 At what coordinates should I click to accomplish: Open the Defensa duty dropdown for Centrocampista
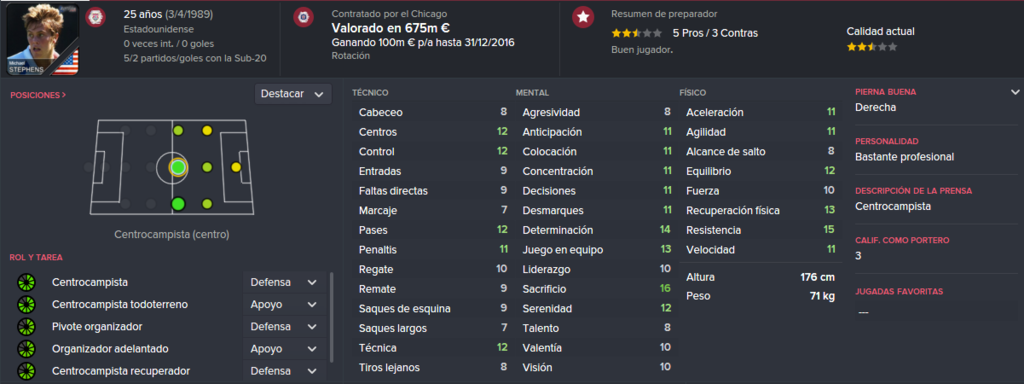(283, 283)
